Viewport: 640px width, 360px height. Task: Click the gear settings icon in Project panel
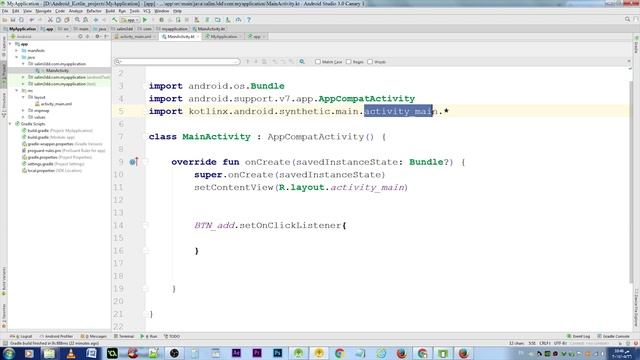pos(97,36)
